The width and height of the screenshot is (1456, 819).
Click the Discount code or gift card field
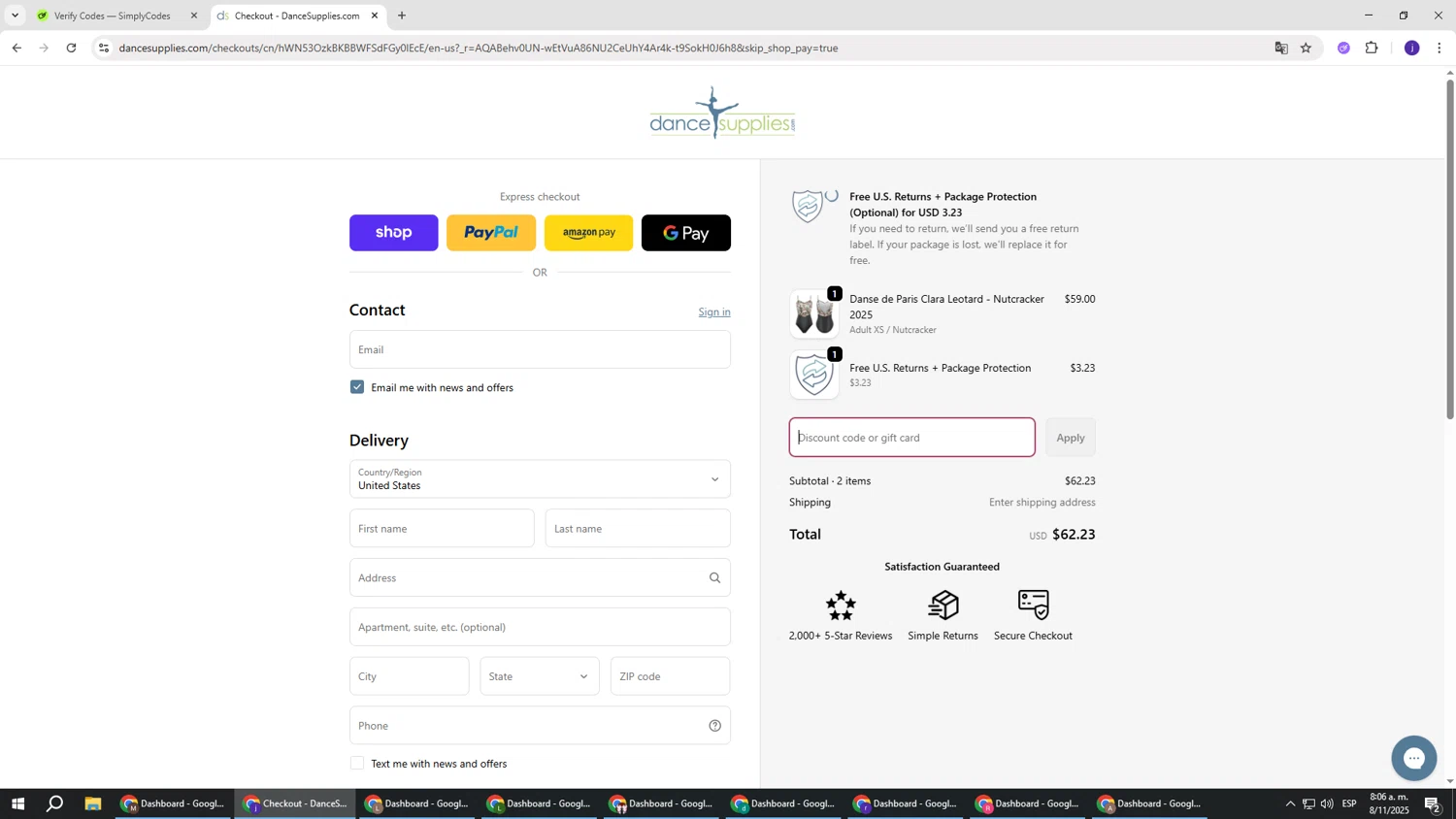tap(912, 438)
